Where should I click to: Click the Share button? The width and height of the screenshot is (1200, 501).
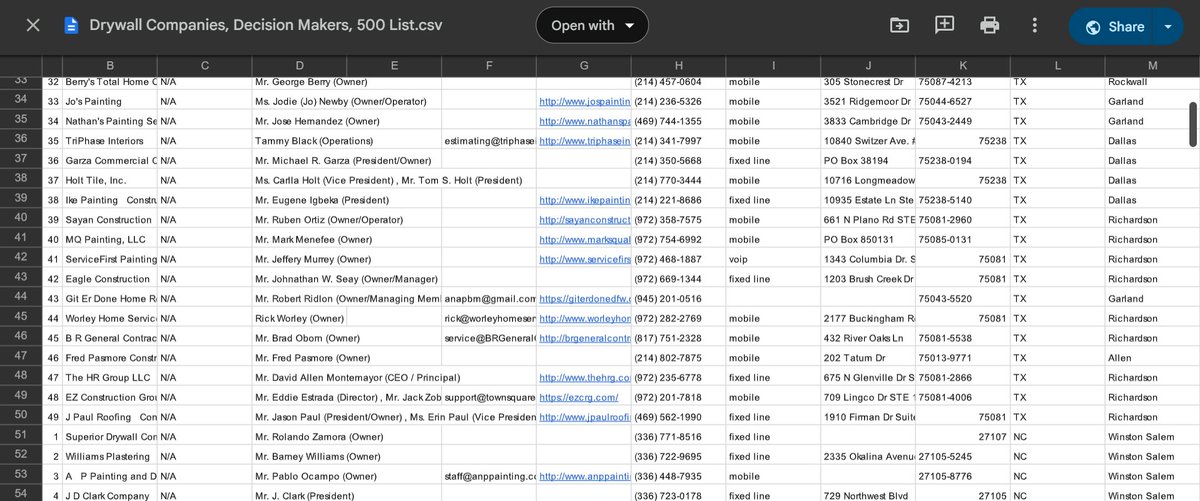1111,26
